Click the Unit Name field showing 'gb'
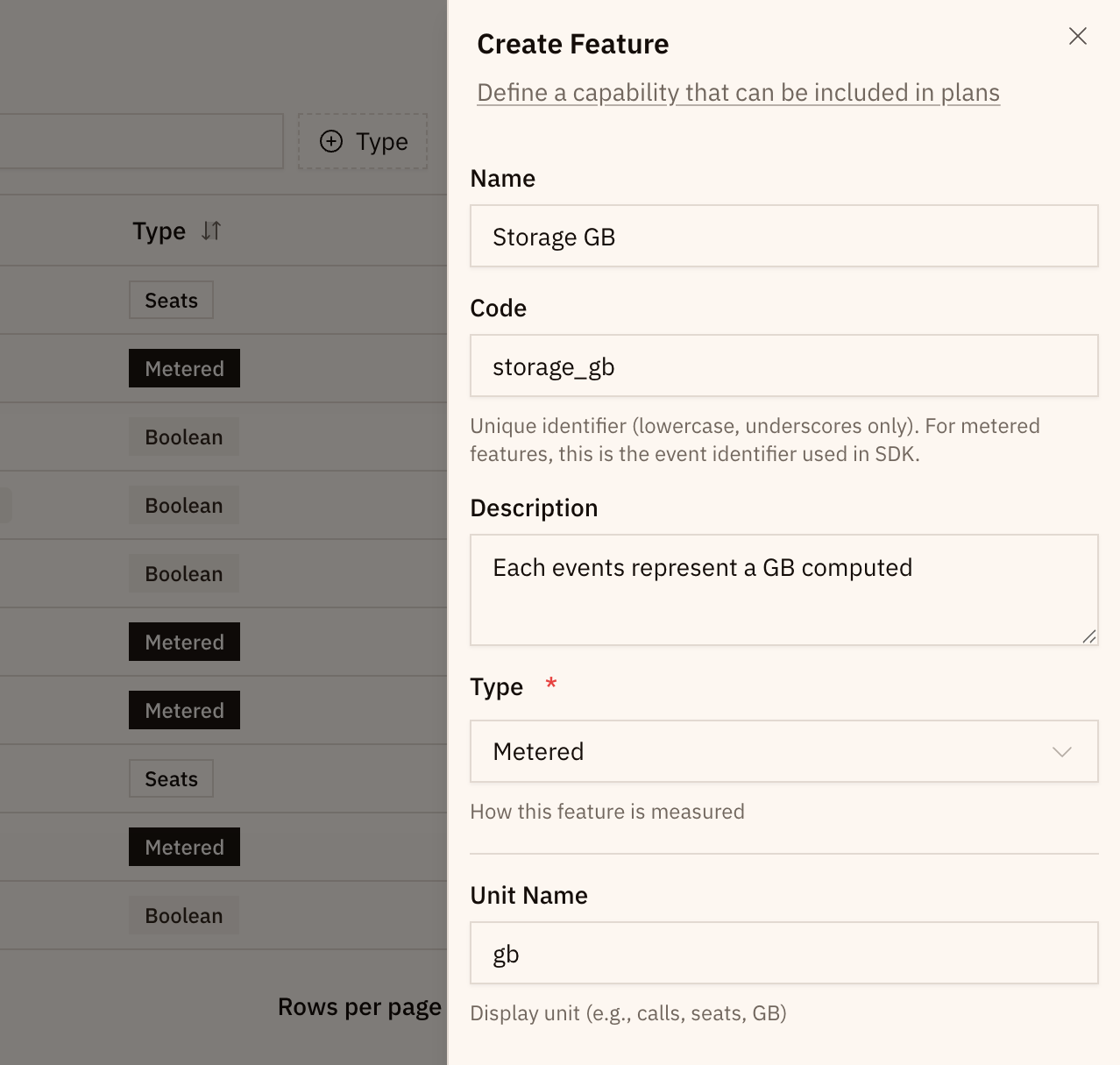The height and width of the screenshot is (1065, 1120). pos(784,953)
